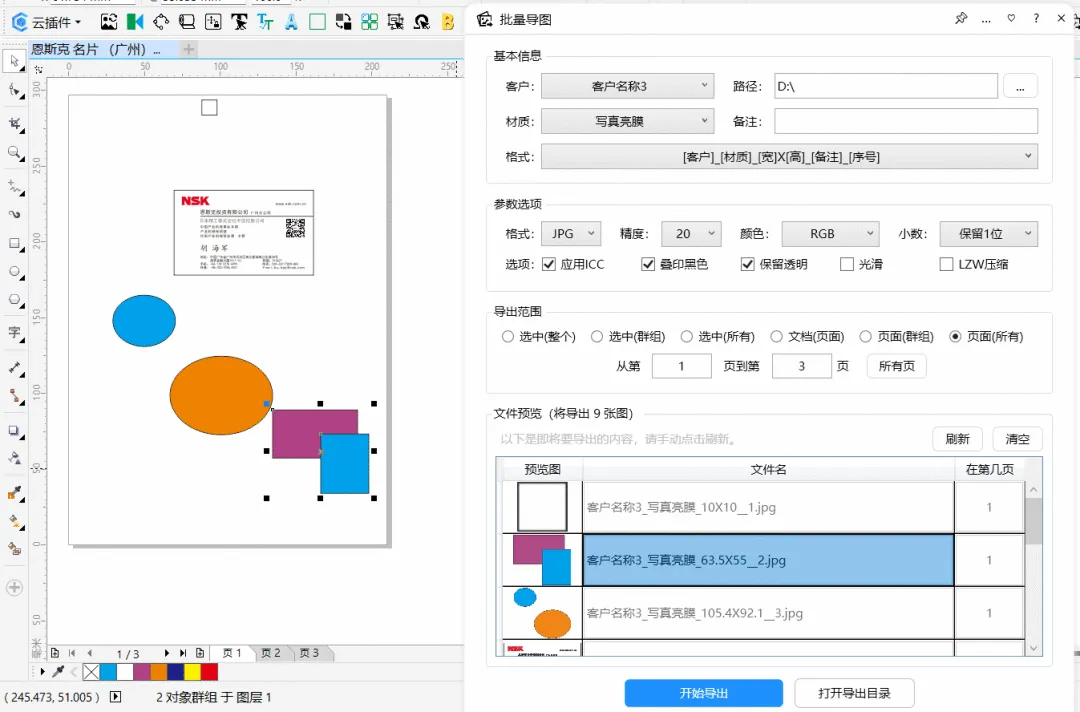Open the 颜色 RGB dropdown
1080x712 pixels.
click(831, 233)
